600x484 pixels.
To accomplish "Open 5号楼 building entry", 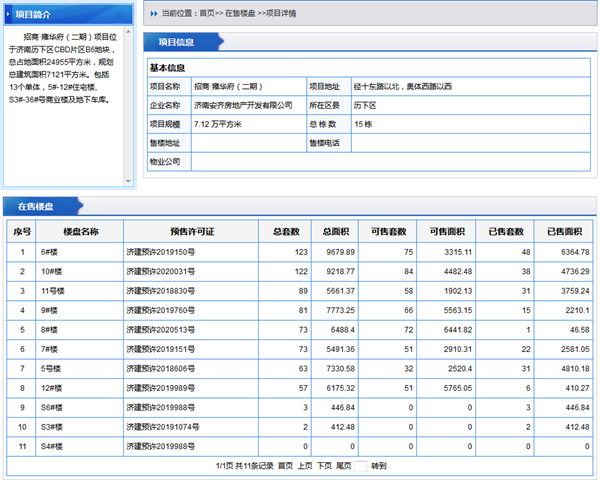I will (x=51, y=369).
